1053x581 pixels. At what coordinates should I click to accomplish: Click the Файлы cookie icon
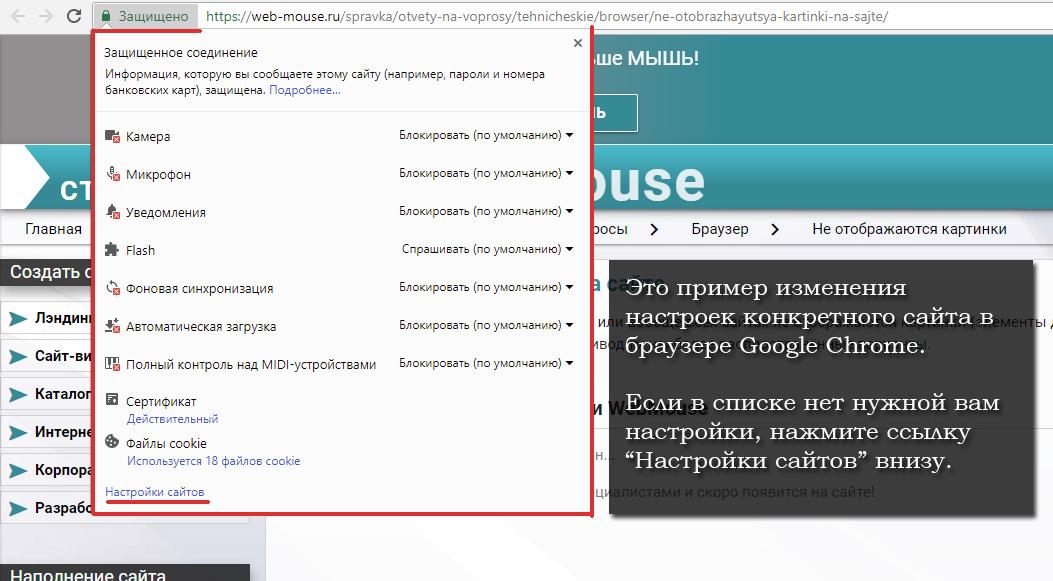pyautogui.click(x=112, y=442)
